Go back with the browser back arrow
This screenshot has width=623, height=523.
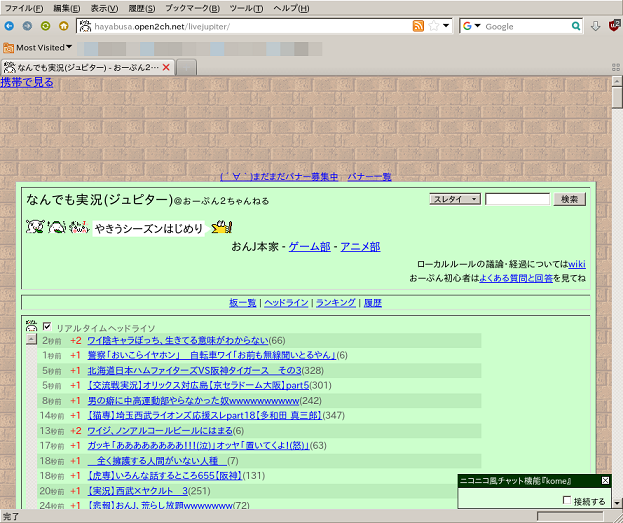(9, 26)
